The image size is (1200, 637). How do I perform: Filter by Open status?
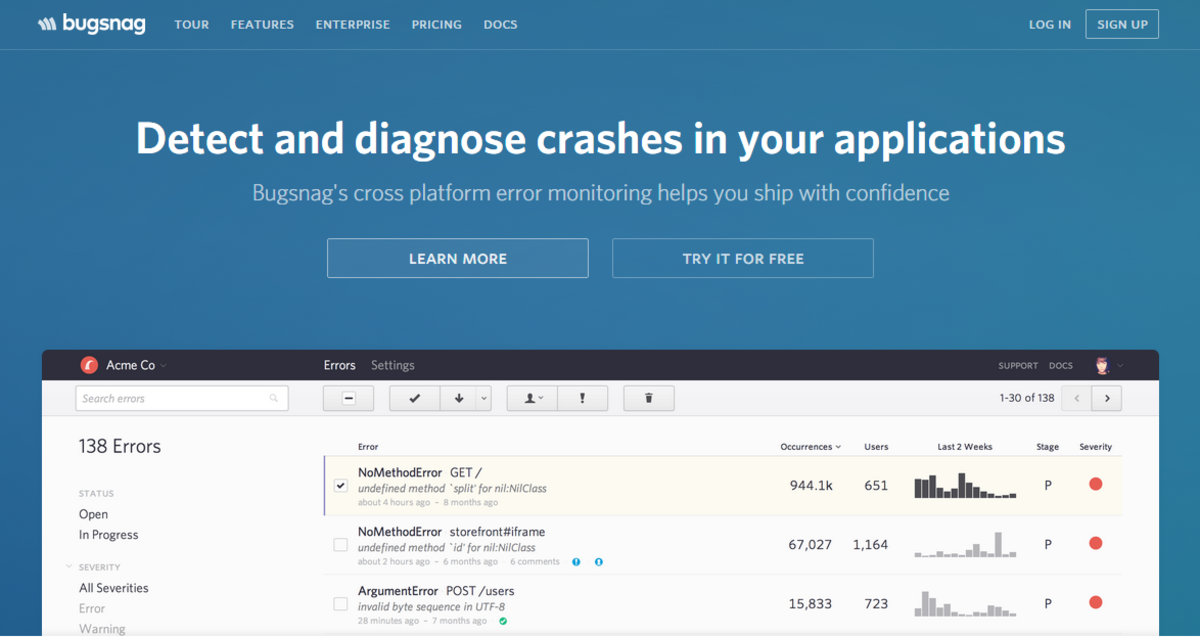point(93,514)
